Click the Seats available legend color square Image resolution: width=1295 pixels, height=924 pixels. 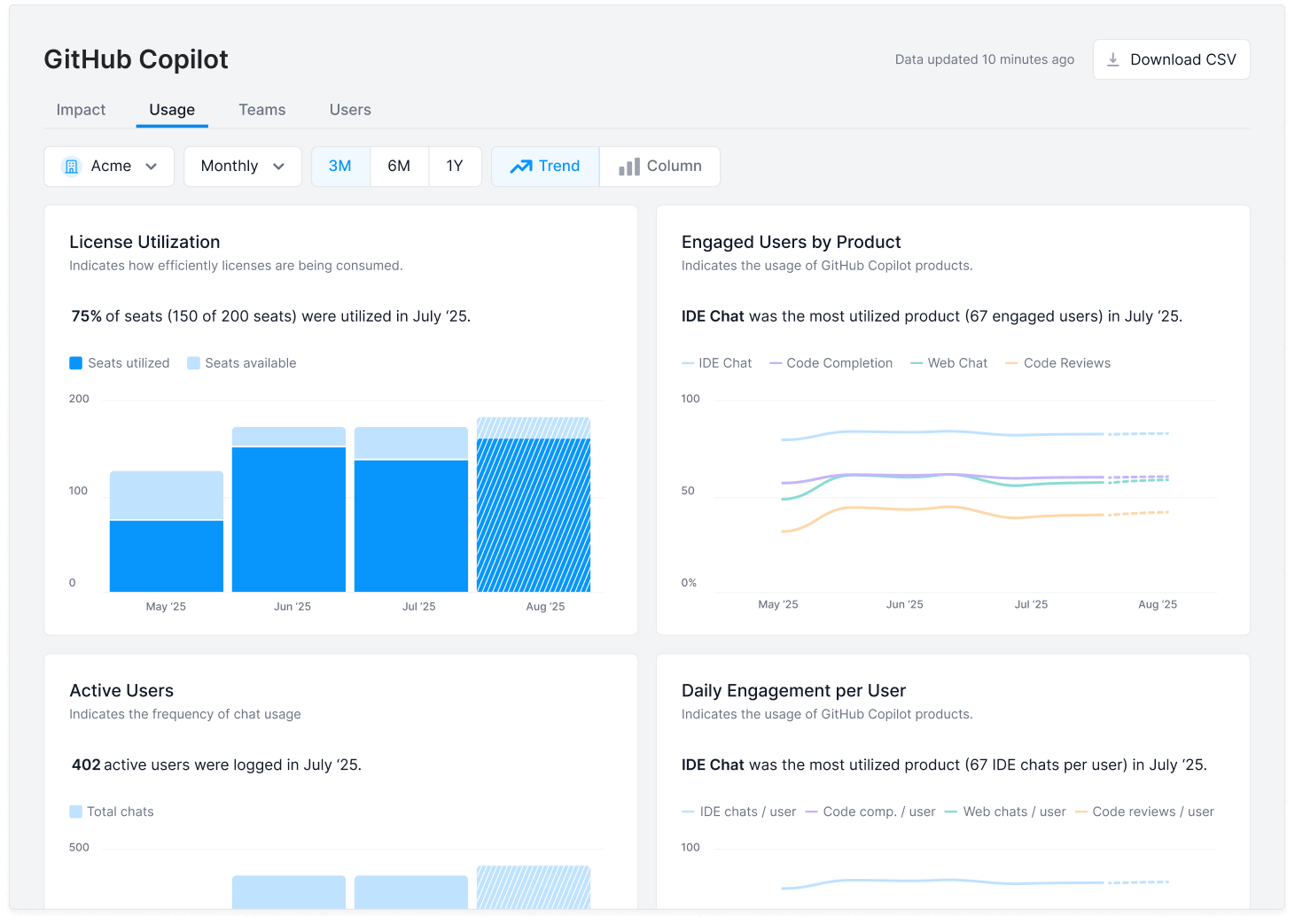pos(193,362)
